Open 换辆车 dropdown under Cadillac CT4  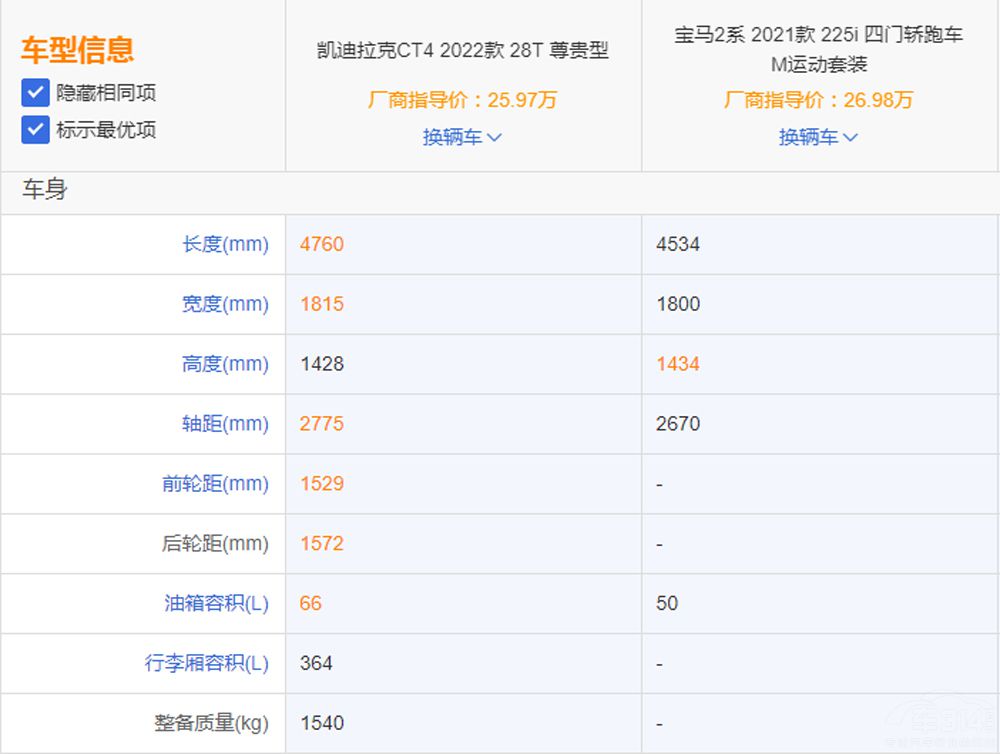[x=462, y=137]
